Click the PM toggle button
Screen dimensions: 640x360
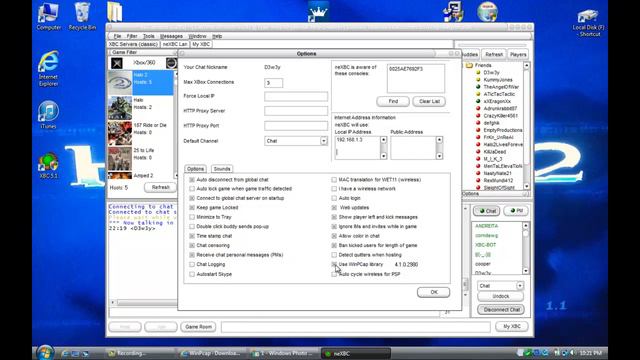(516, 211)
